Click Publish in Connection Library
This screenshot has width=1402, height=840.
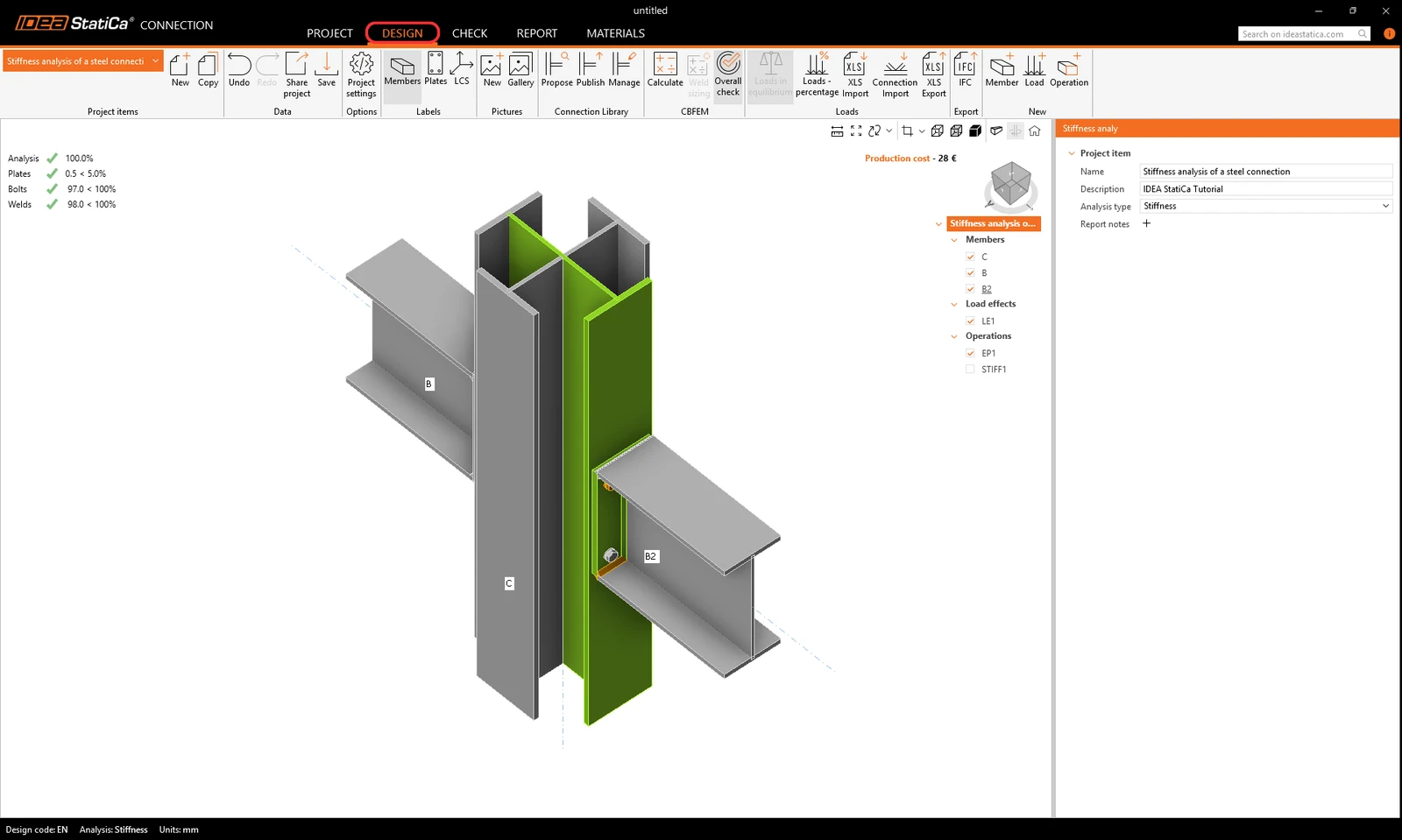pos(591,70)
